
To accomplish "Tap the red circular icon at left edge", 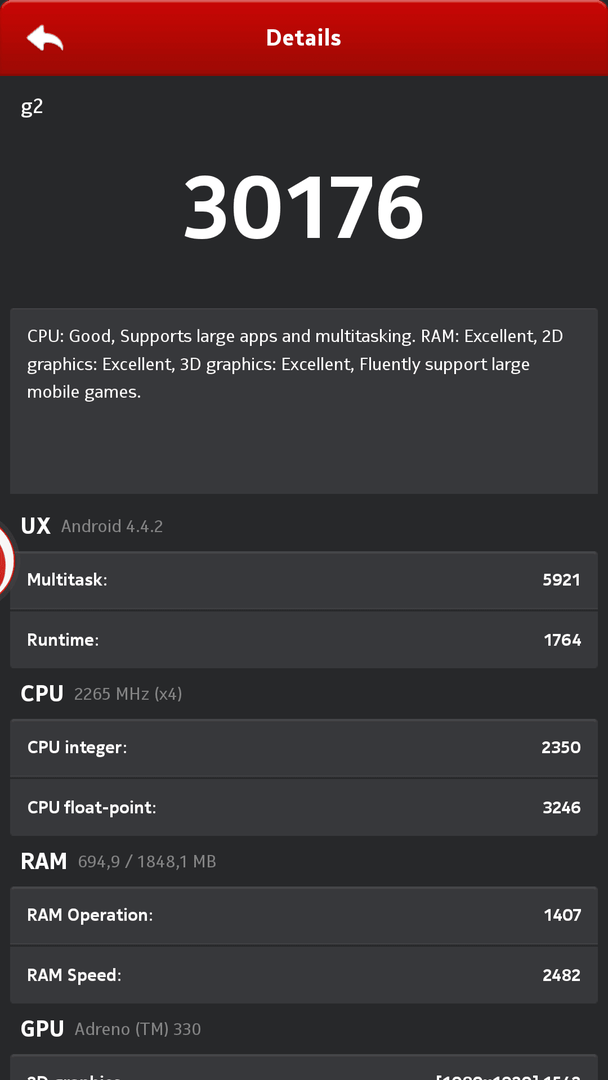I will tap(5, 562).
